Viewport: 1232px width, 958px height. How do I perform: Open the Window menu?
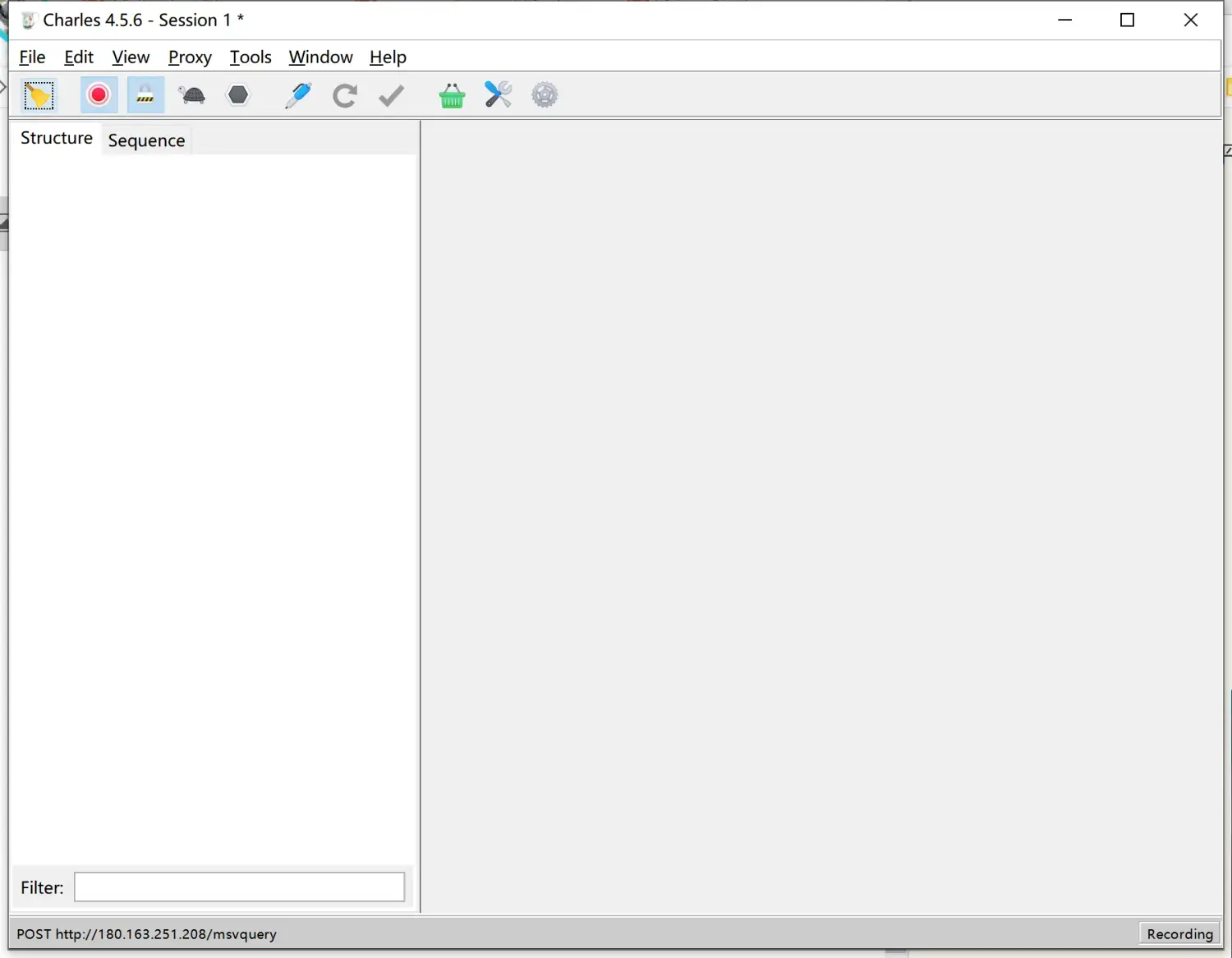point(320,57)
